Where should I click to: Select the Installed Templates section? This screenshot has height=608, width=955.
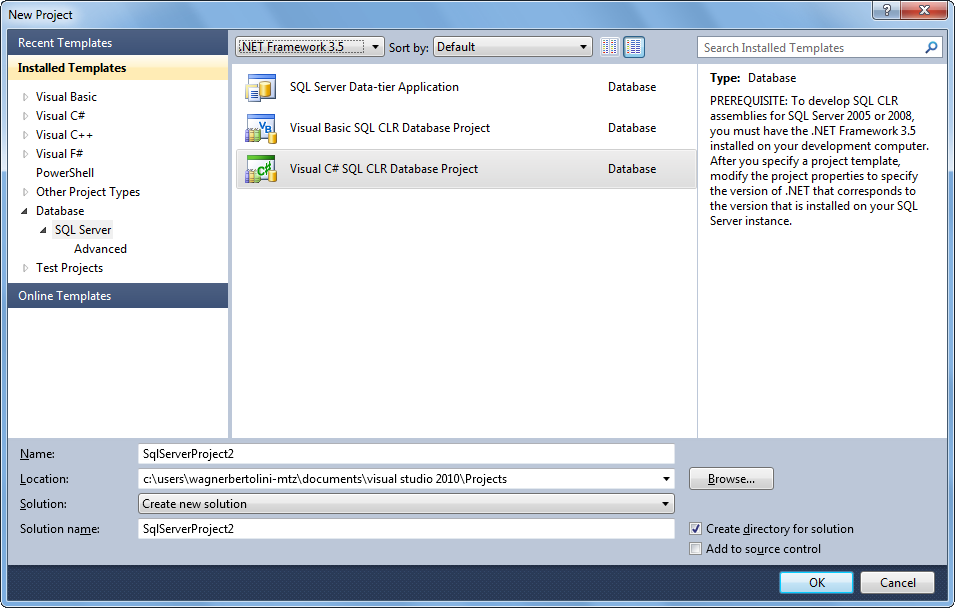pyautogui.click(x=118, y=68)
